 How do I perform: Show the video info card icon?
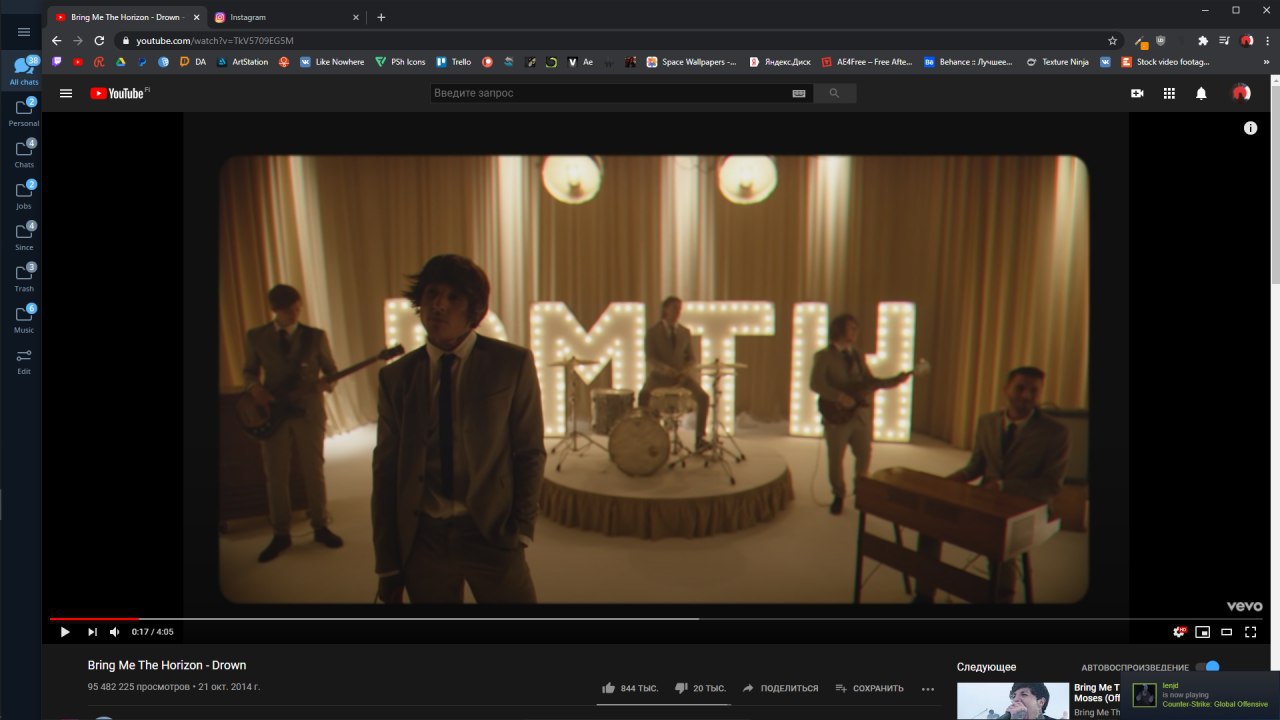[x=1250, y=128]
